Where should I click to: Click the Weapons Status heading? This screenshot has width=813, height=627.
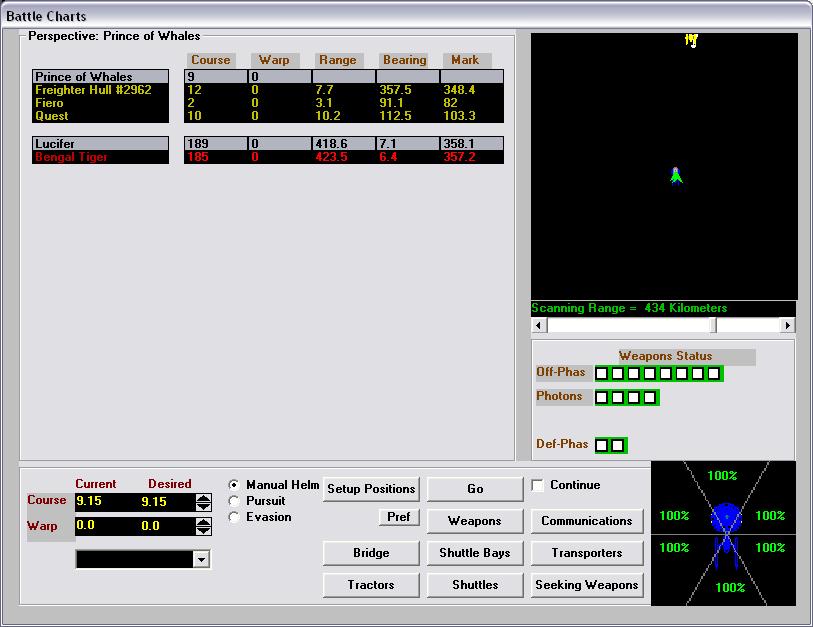coord(666,356)
